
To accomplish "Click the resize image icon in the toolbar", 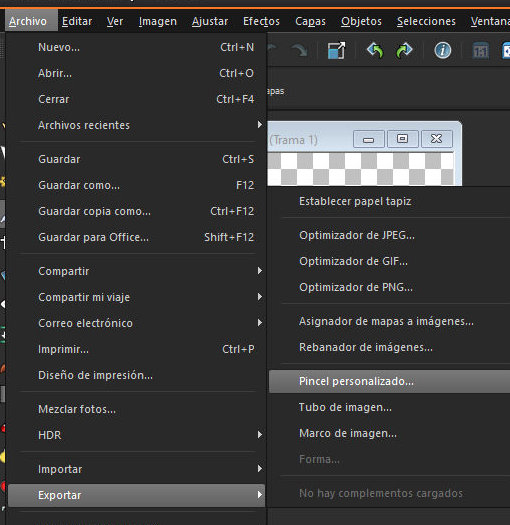I will coord(336,51).
